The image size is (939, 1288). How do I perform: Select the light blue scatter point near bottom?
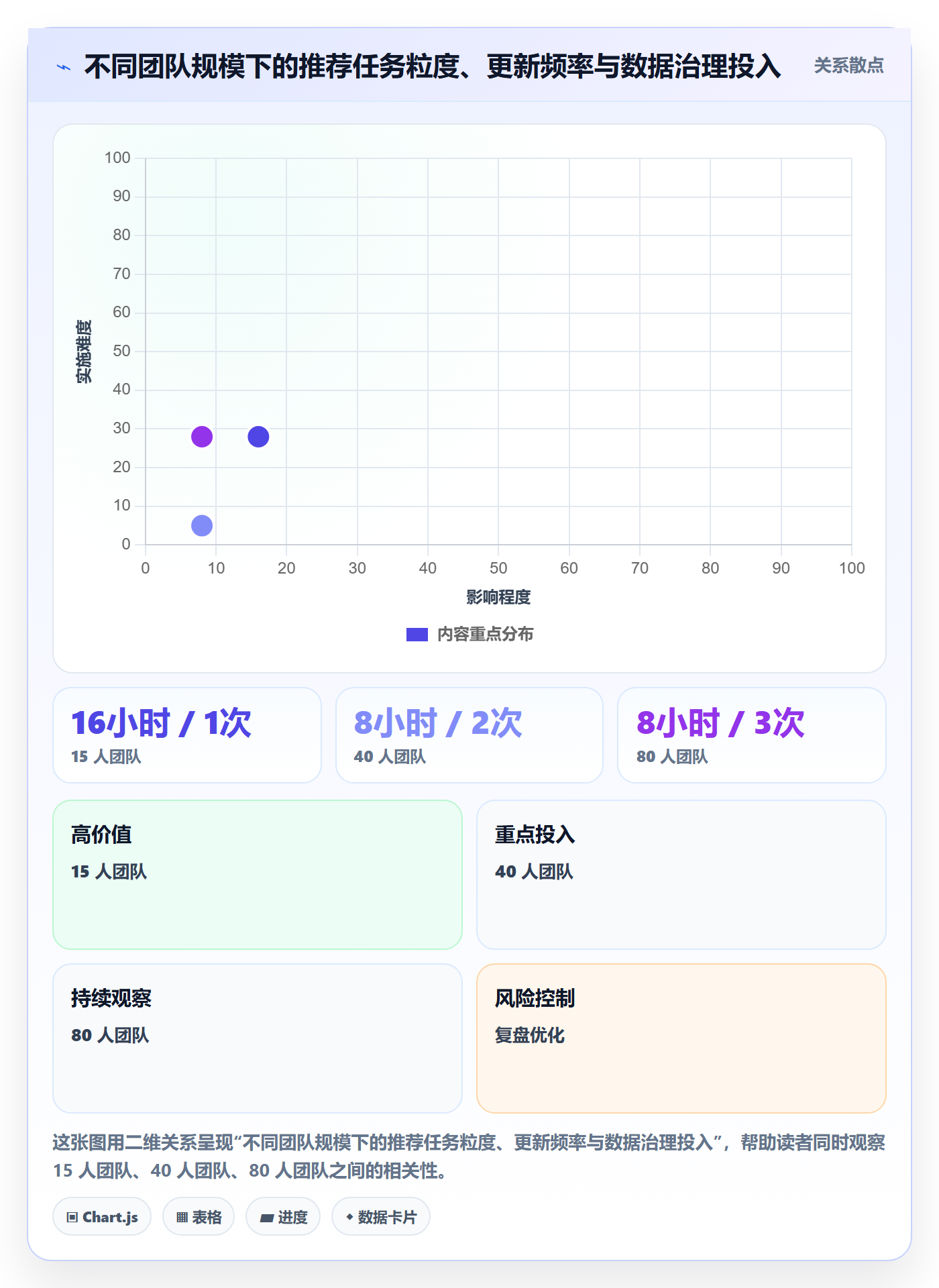click(x=202, y=525)
